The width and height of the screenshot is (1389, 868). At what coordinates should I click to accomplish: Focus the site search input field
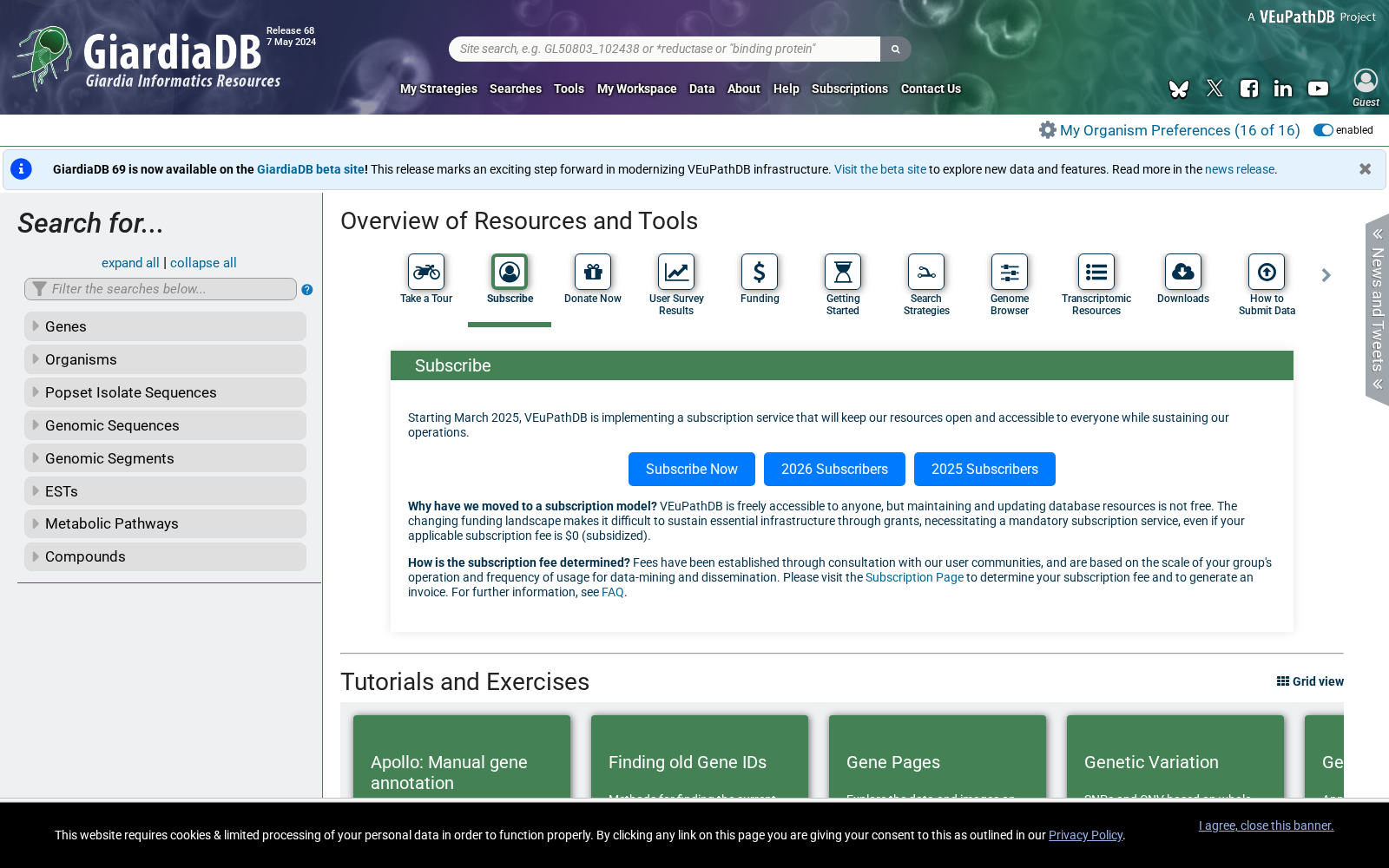(665, 49)
